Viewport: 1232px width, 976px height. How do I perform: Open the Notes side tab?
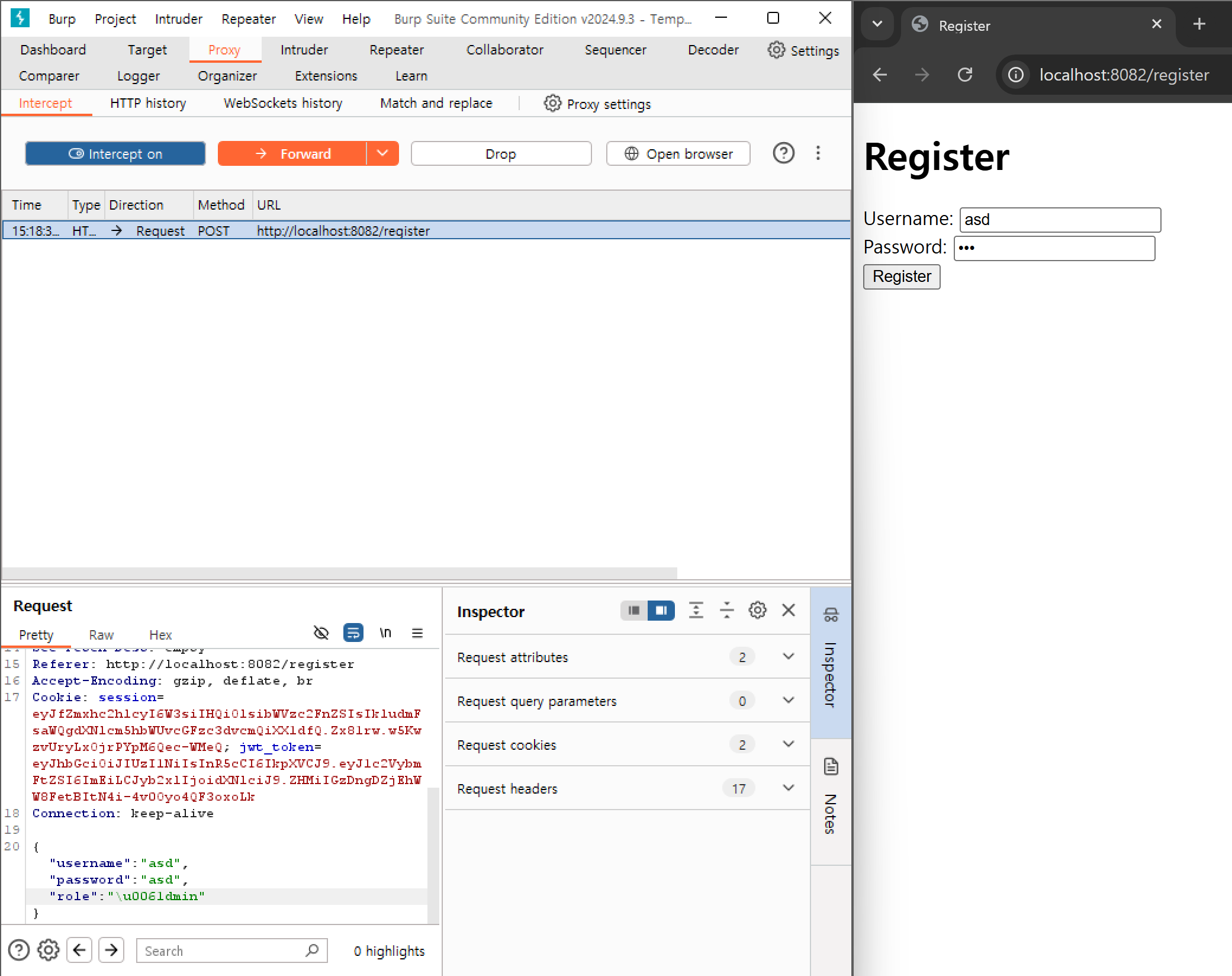point(831,801)
